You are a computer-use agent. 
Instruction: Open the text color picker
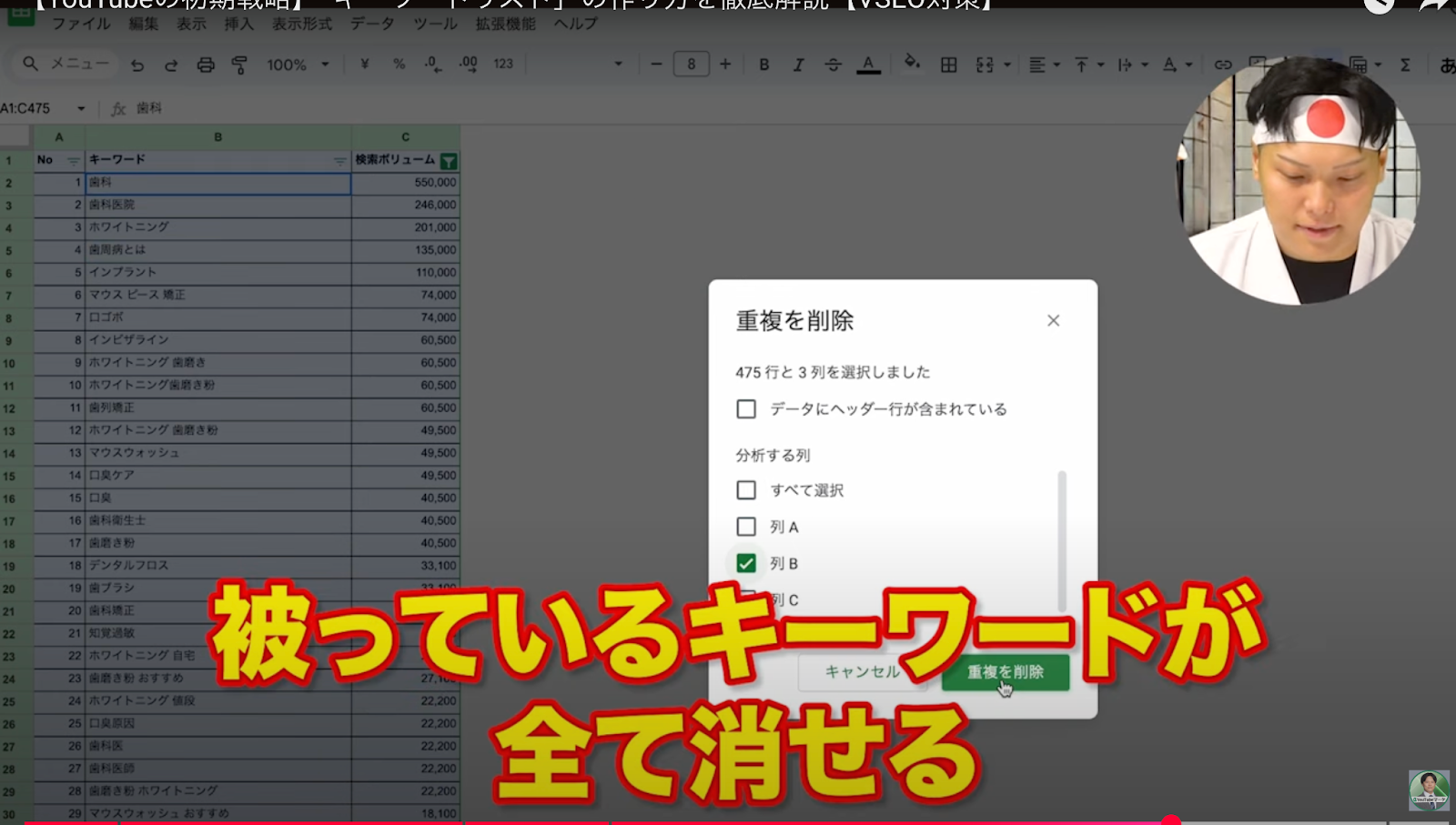(868, 64)
